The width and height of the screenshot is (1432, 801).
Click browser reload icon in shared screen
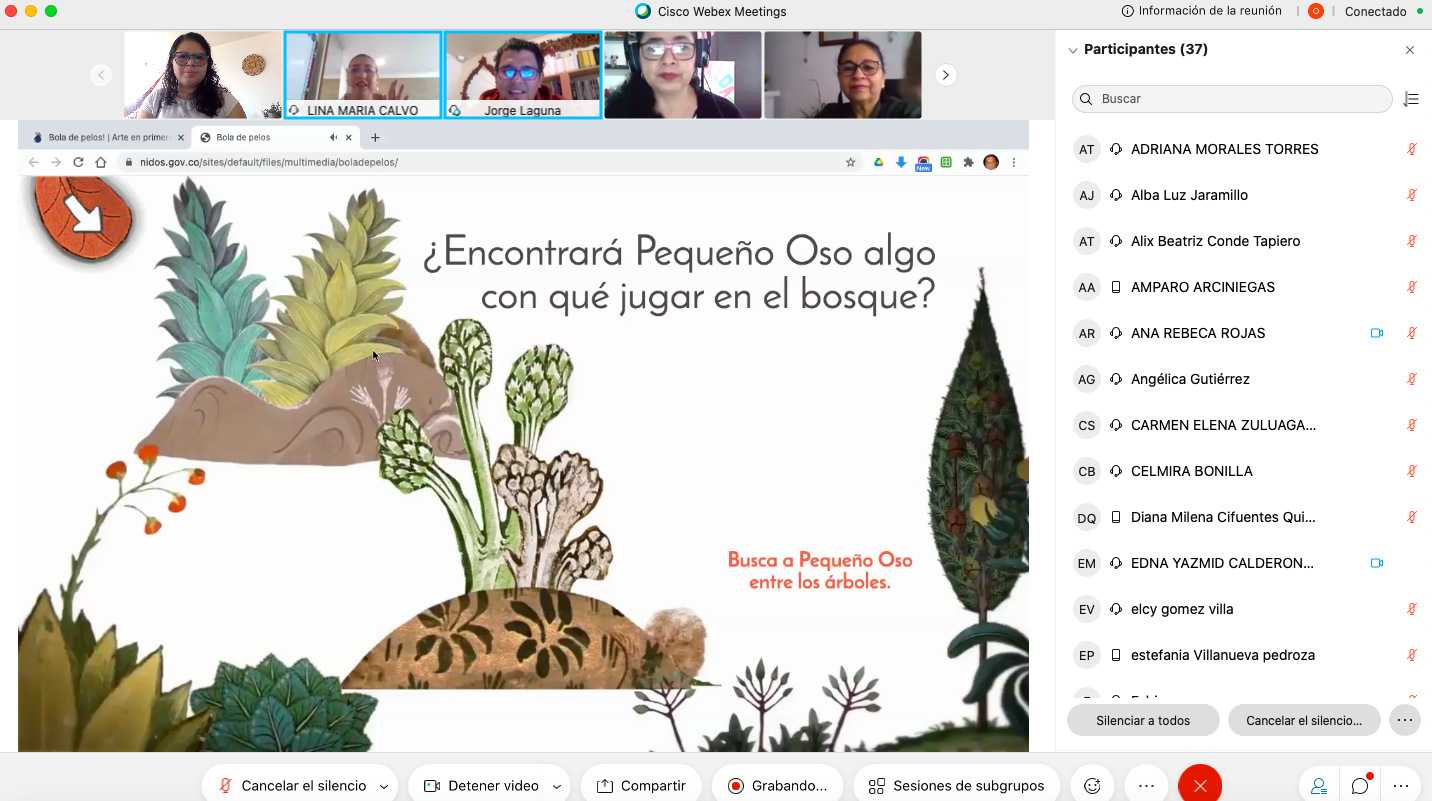pos(78,162)
